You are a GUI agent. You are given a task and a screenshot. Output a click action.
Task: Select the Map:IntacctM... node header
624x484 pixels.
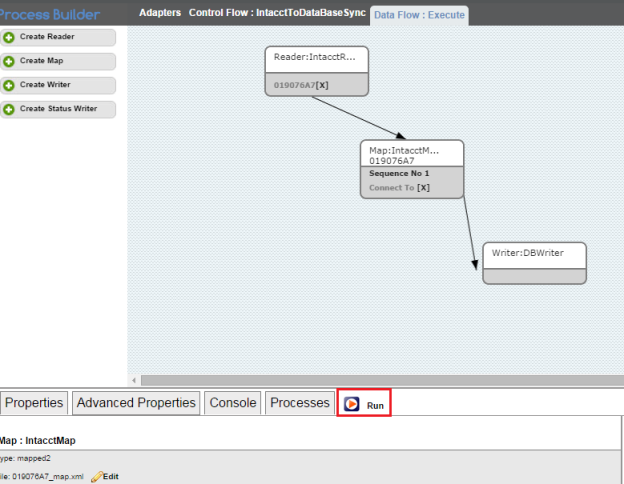(411, 154)
